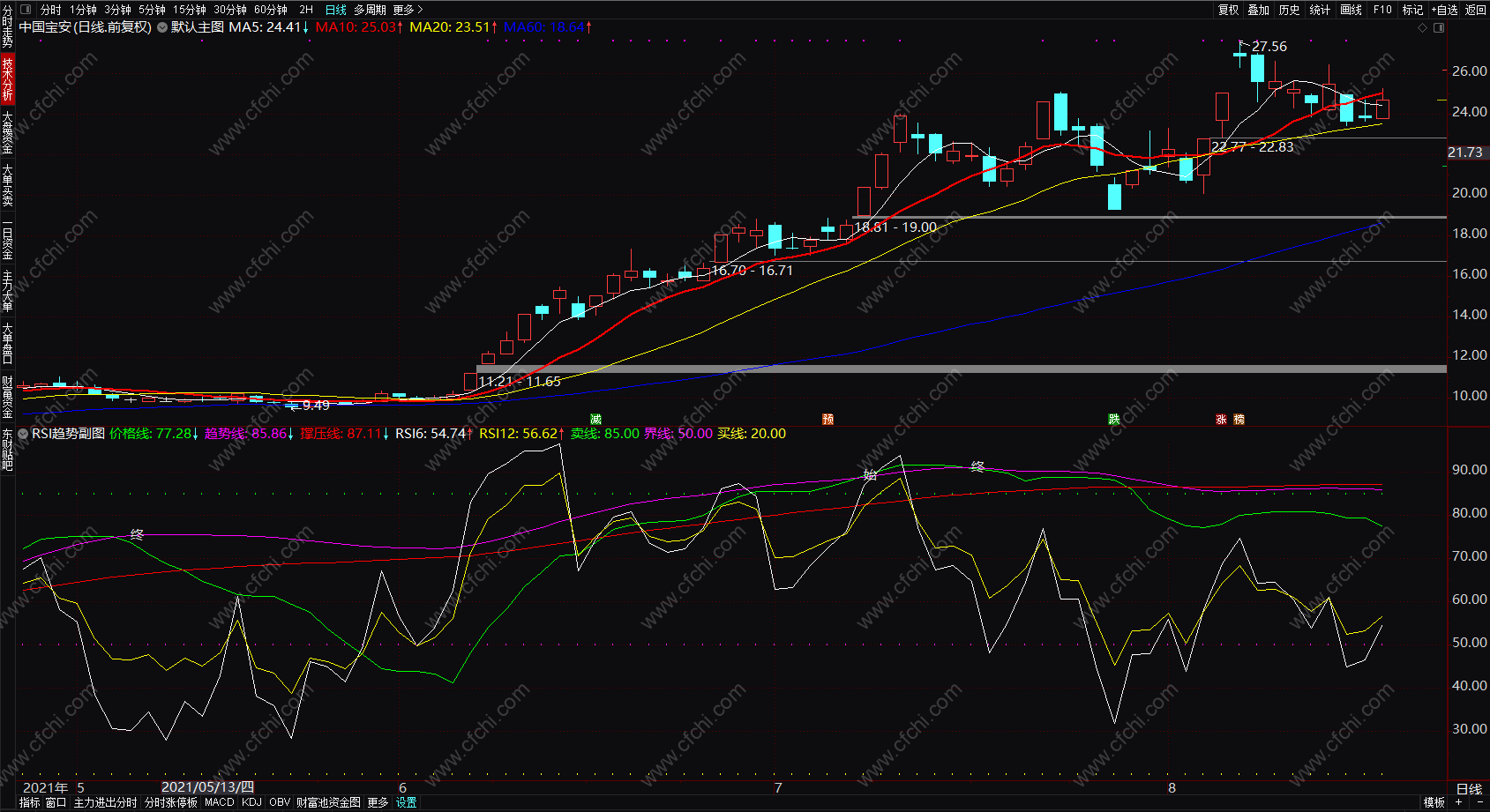Screen dimensions: 1490x812
Task: Open F10 company info
Action: 1382,10
